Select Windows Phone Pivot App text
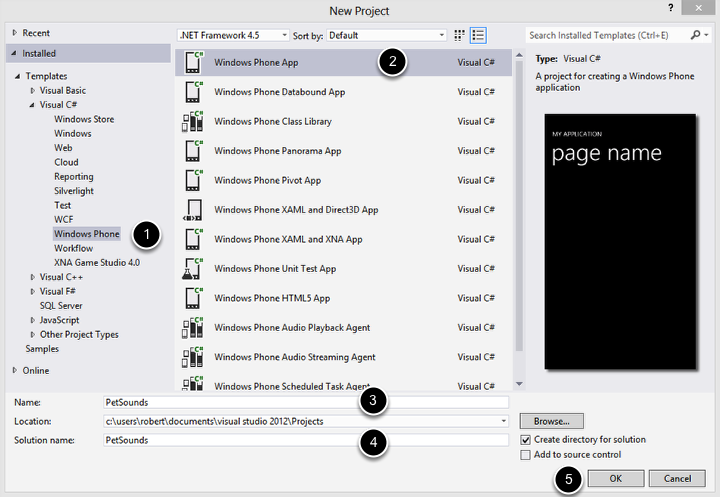Image resolution: width=720 pixels, height=497 pixels. pyautogui.click(x=267, y=181)
